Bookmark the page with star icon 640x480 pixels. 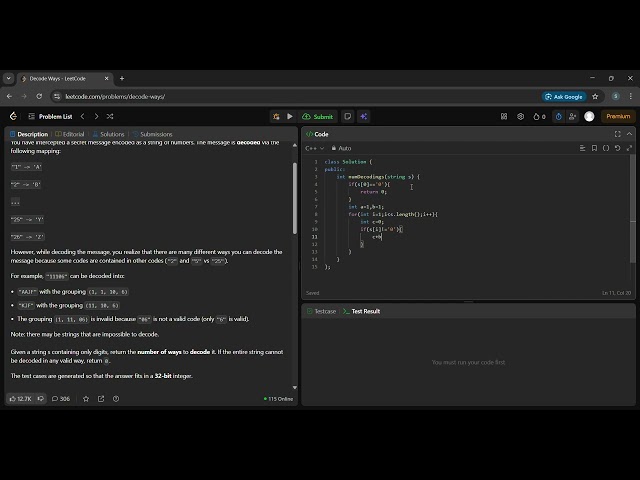pyautogui.click(x=595, y=97)
